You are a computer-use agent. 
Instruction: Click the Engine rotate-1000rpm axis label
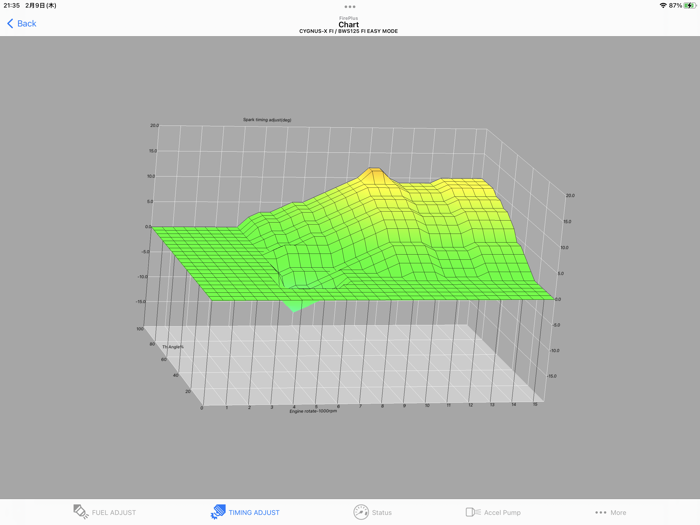(313, 411)
